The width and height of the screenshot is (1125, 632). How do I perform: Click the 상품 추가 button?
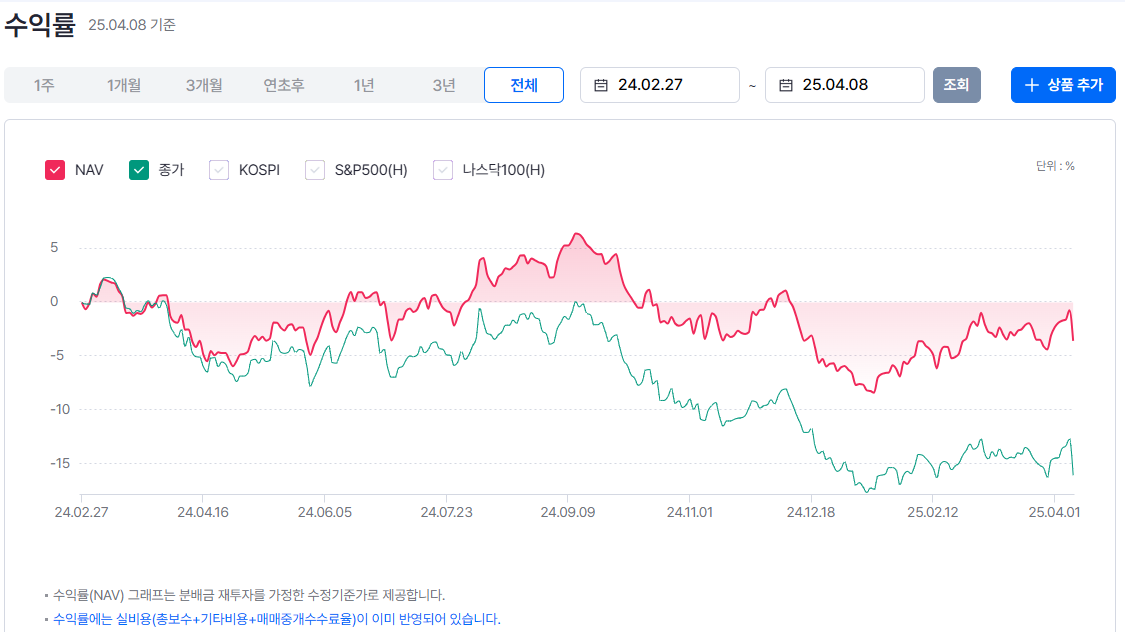(1063, 85)
